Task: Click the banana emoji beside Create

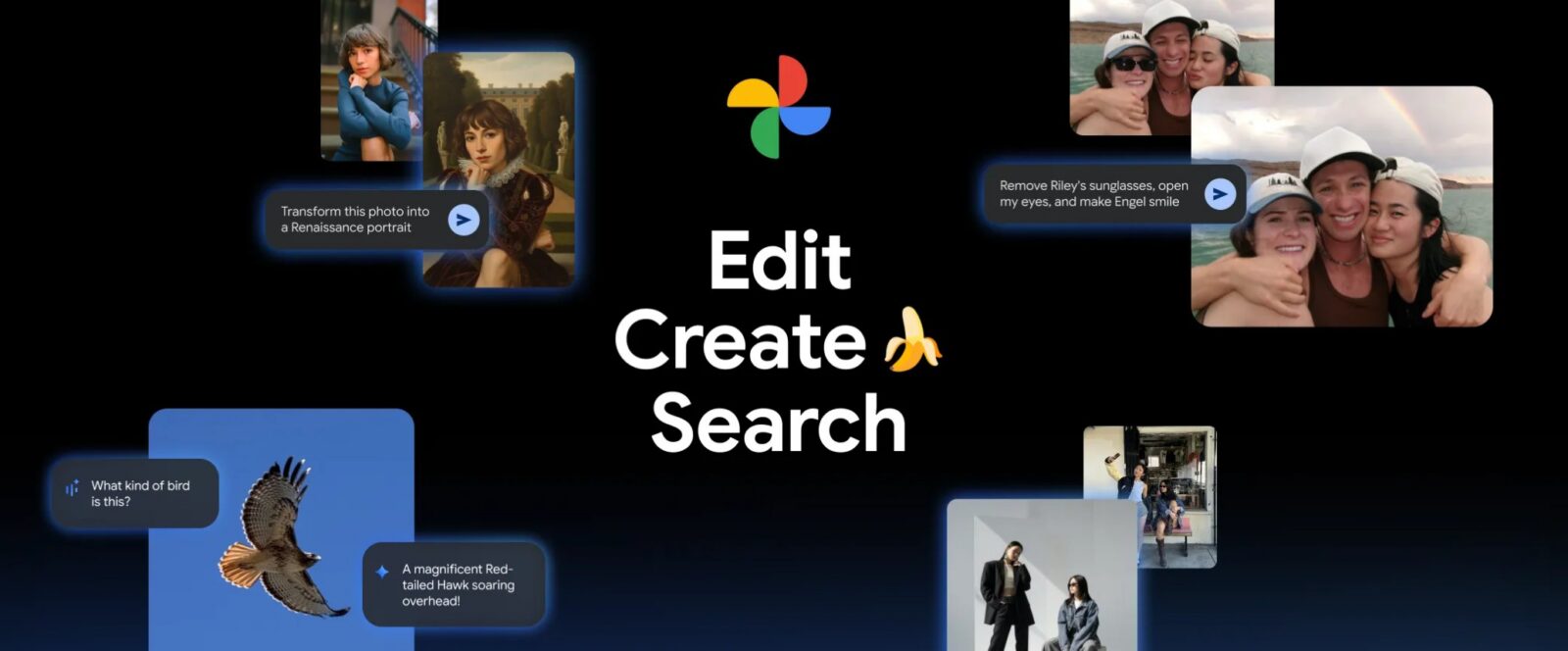Action: point(910,340)
